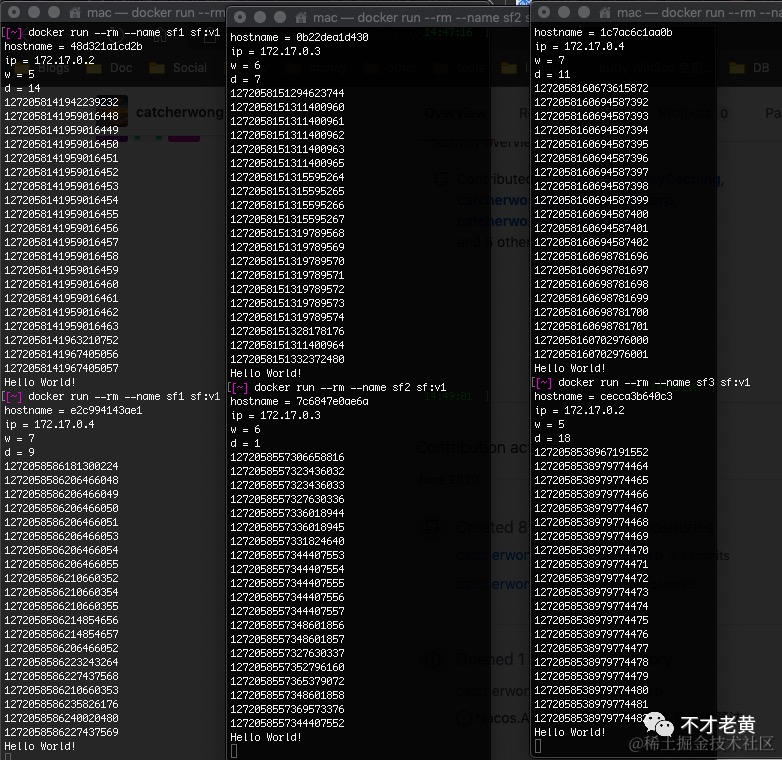Click the line 'd = 11' in the right terminal
Image resolution: width=782 pixels, height=760 pixels.
(x=552, y=74)
